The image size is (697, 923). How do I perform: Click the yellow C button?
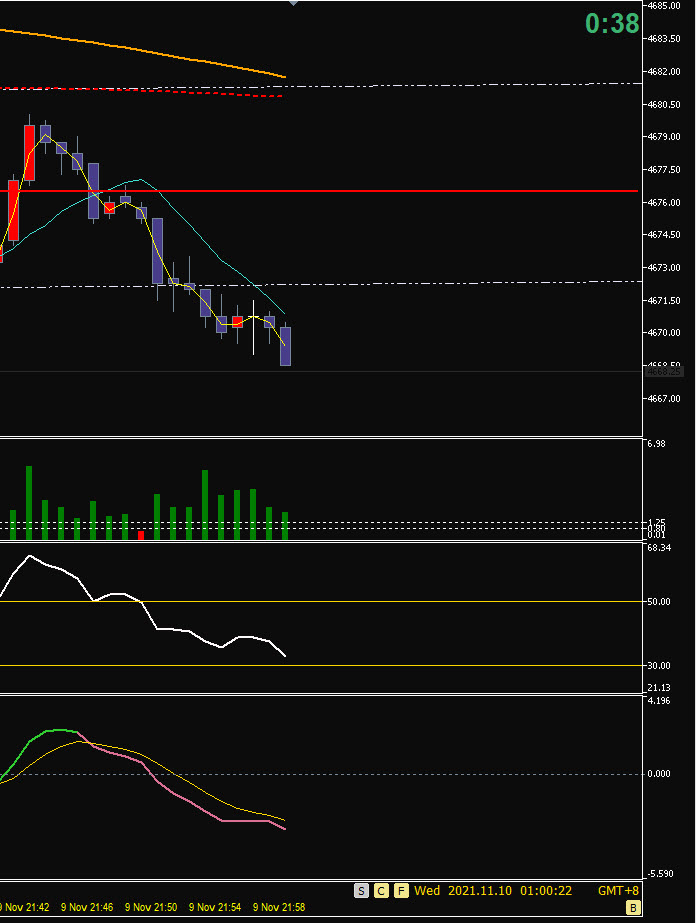coord(381,891)
